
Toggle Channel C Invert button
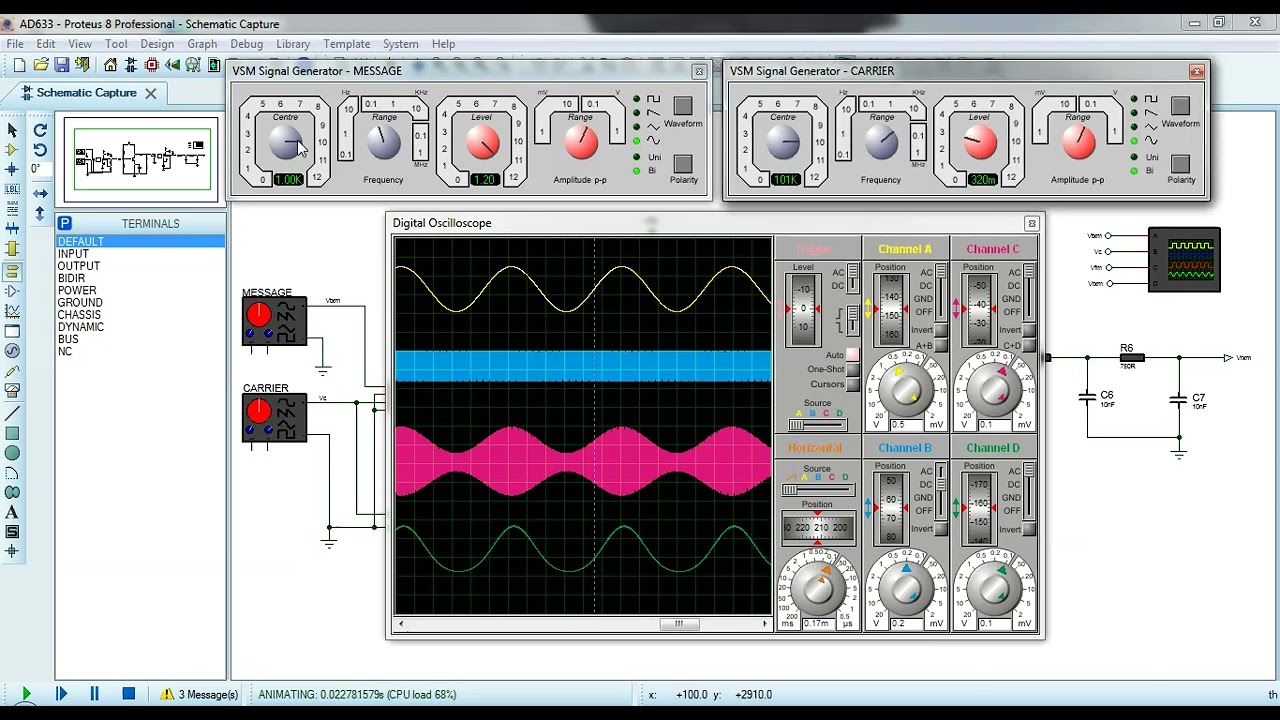pyautogui.click(x=1029, y=330)
